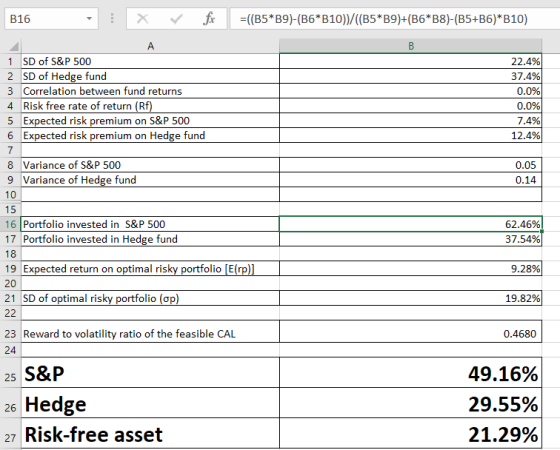The width and height of the screenshot is (560, 450).
Task: Click value cell 21.29%
Action: click(x=411, y=434)
